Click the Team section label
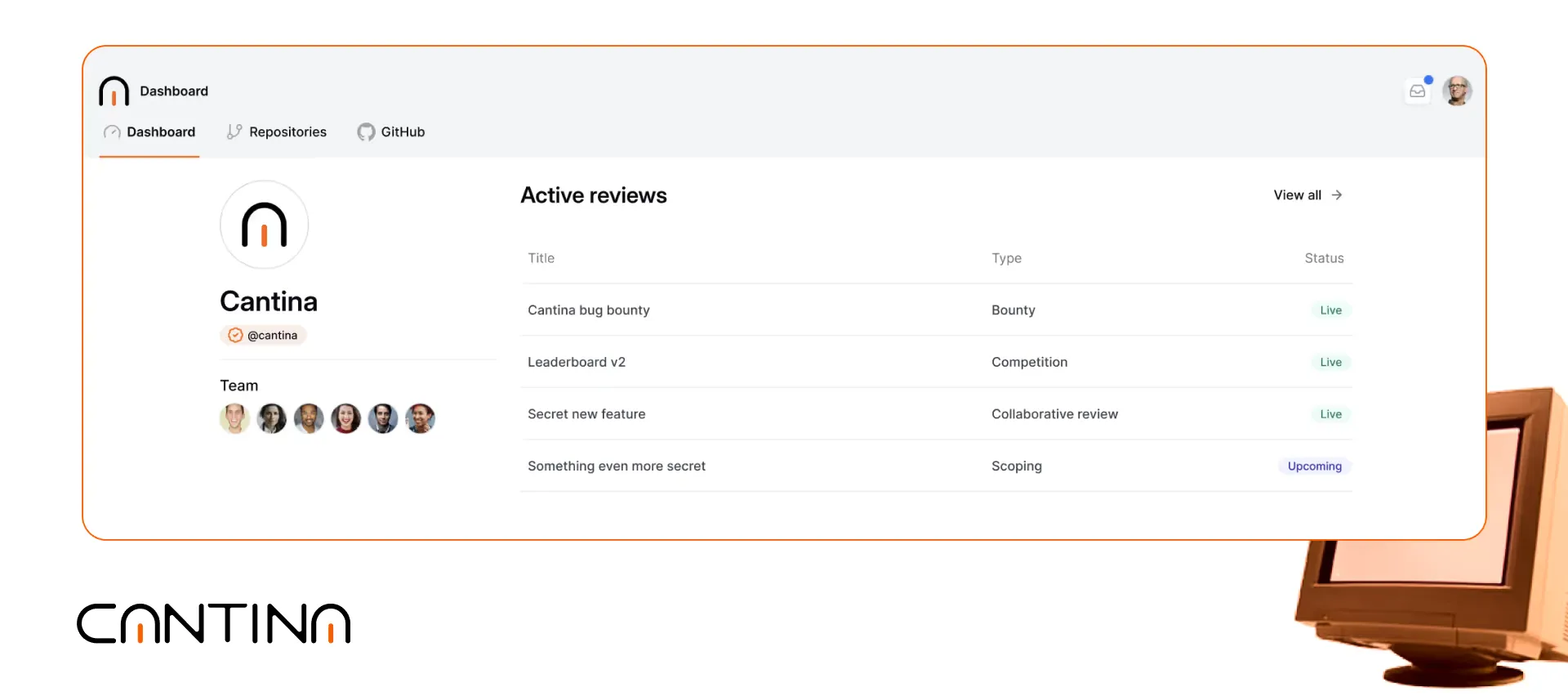The image size is (1568, 696). pos(238,386)
